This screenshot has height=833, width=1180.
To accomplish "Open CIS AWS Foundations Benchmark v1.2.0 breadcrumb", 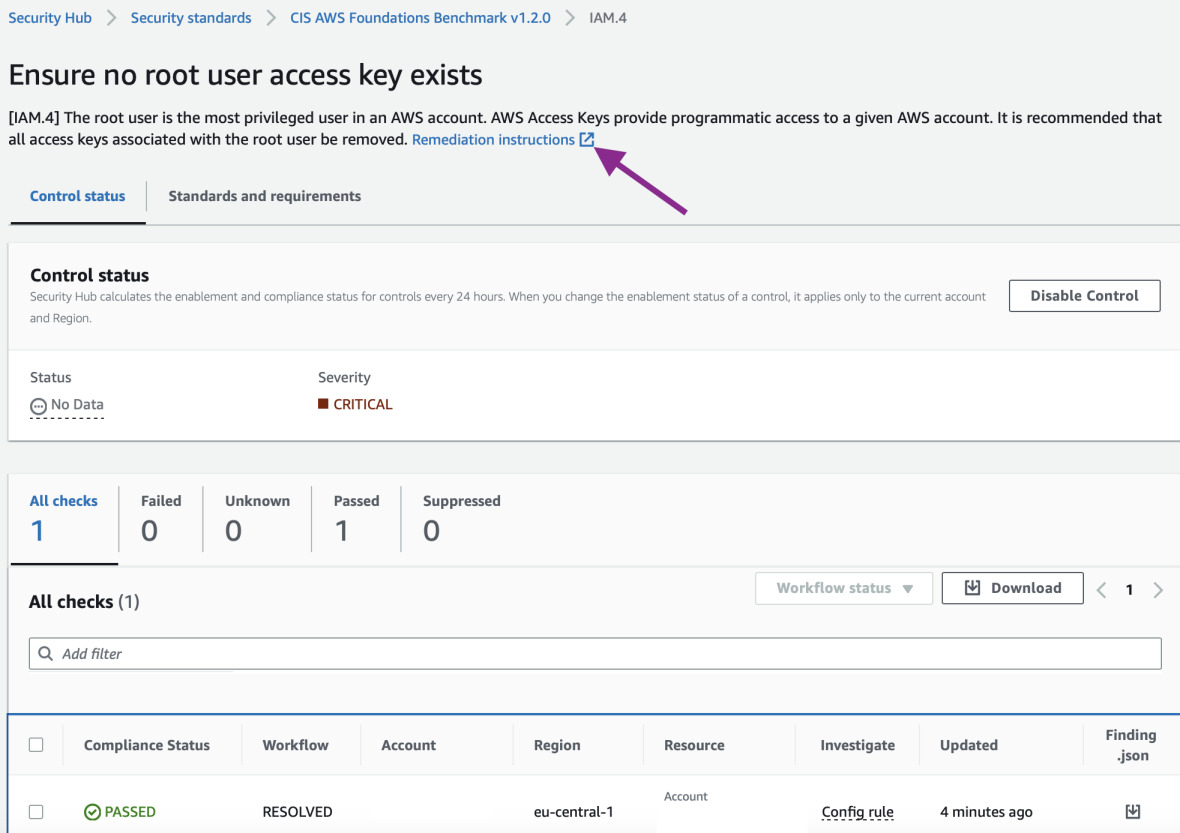I will click(x=420, y=18).
